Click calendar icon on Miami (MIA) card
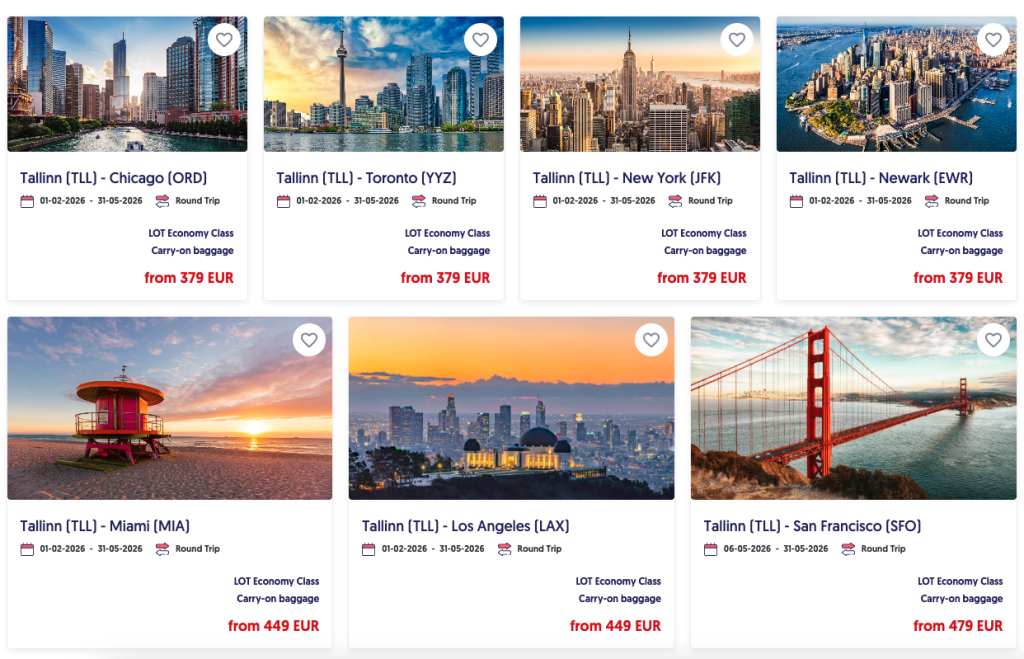1024x659 pixels. pos(27,549)
